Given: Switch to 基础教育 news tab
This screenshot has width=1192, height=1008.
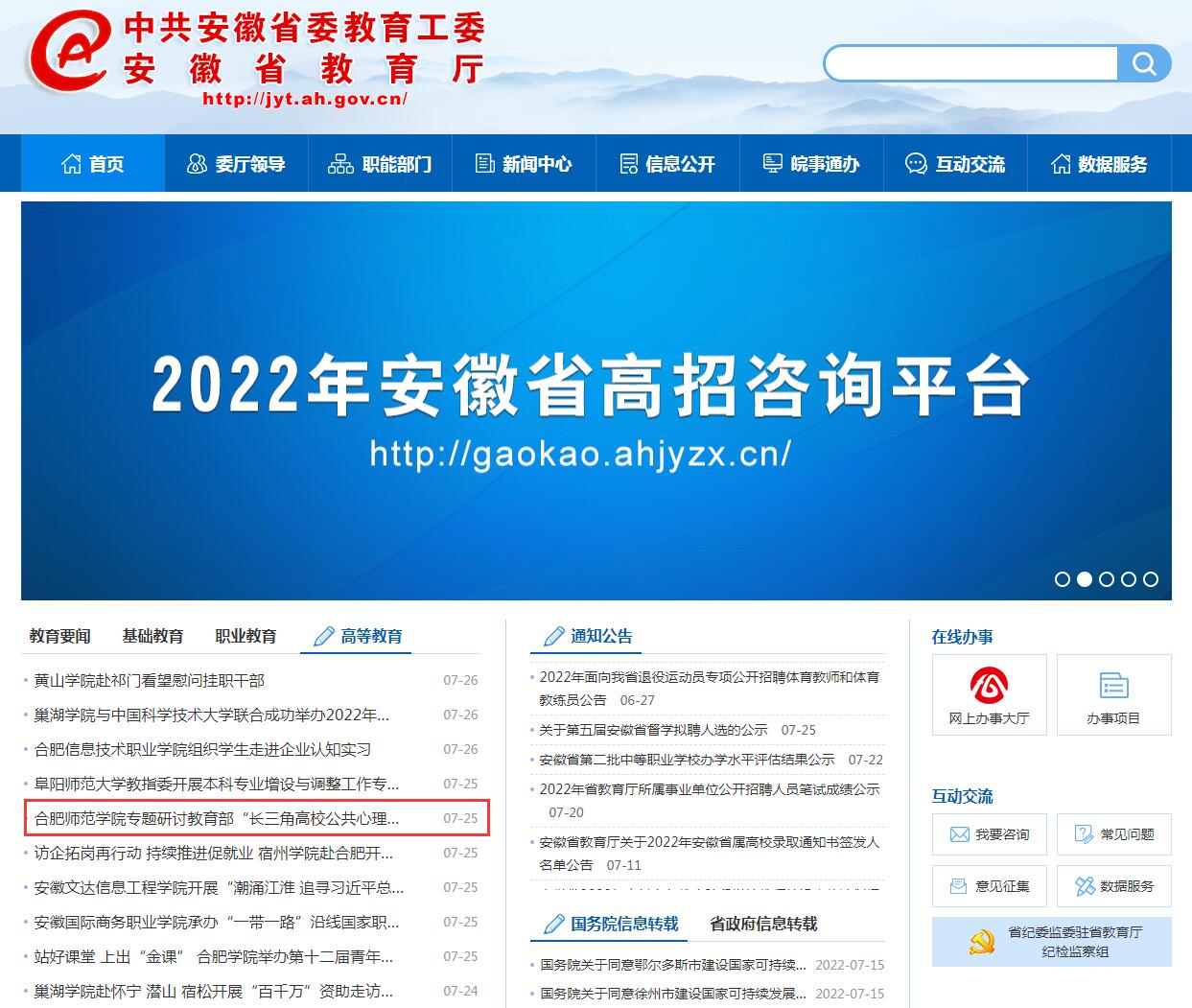Looking at the screenshot, I should [x=152, y=636].
